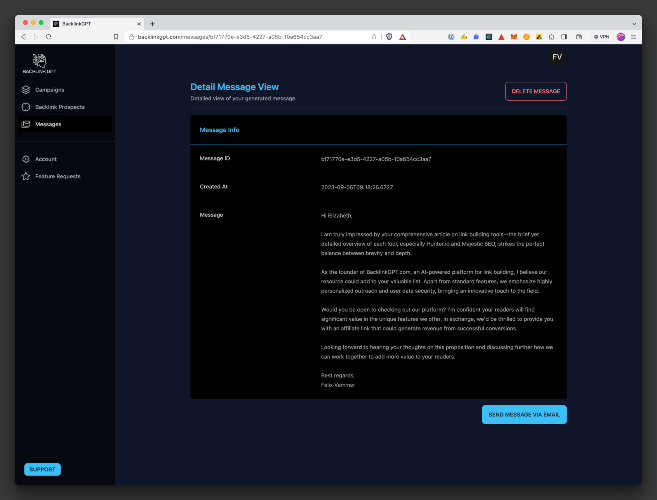Image resolution: width=657 pixels, height=500 pixels.
Task: Click the BacklinkGPT logo
Action: pyautogui.click(x=39, y=63)
